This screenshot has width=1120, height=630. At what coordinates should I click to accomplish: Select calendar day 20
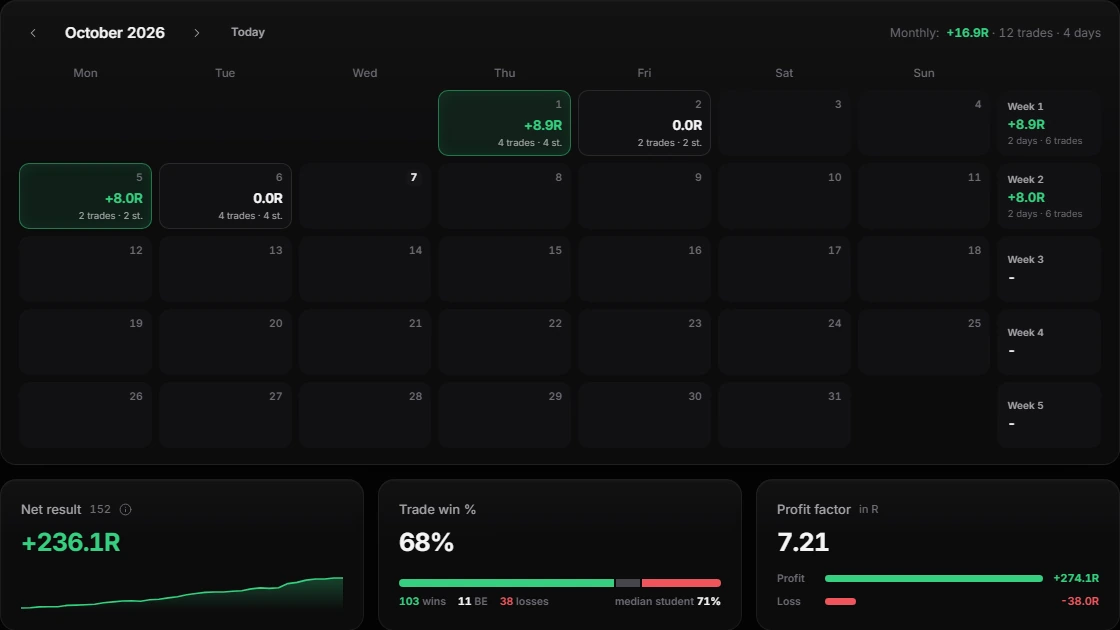coord(225,341)
